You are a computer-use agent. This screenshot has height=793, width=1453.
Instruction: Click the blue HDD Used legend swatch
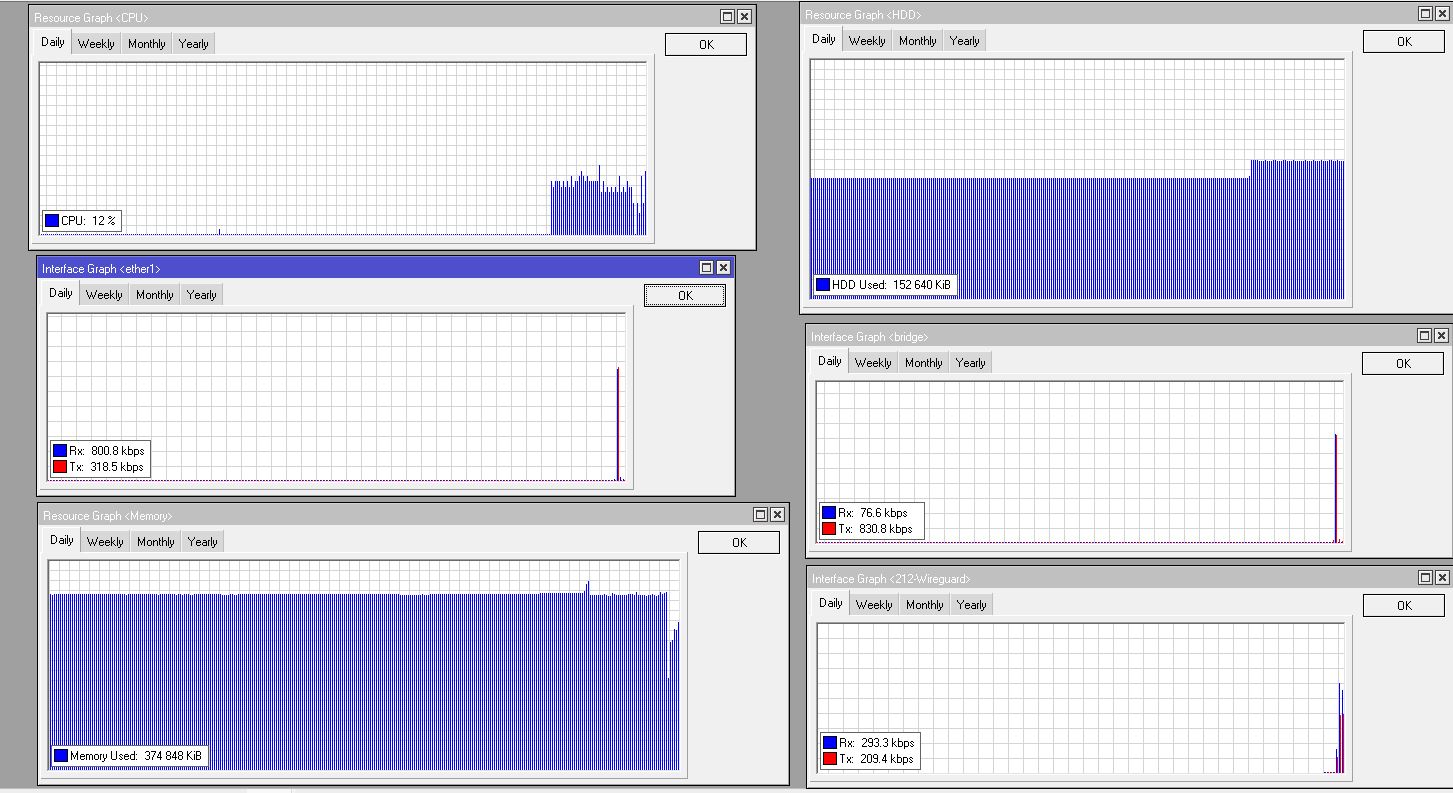pyautogui.click(x=823, y=285)
